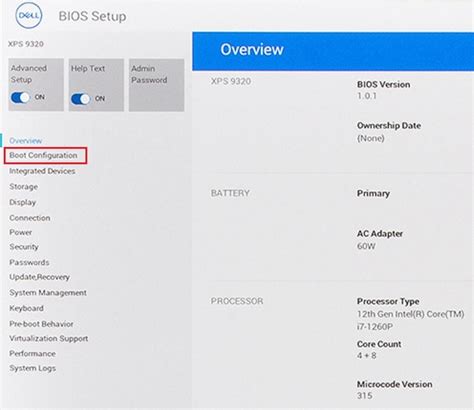Toggle Advanced Setup switch off
Viewport: 474px width, 410px height.
(20, 97)
